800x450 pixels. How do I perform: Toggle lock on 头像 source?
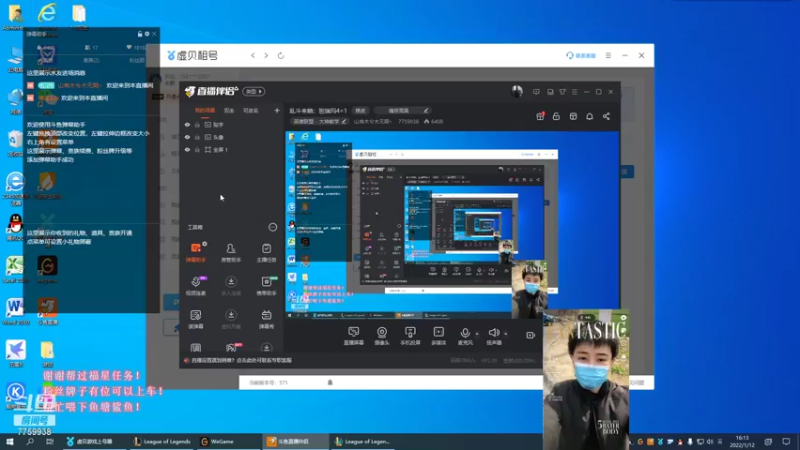197,137
